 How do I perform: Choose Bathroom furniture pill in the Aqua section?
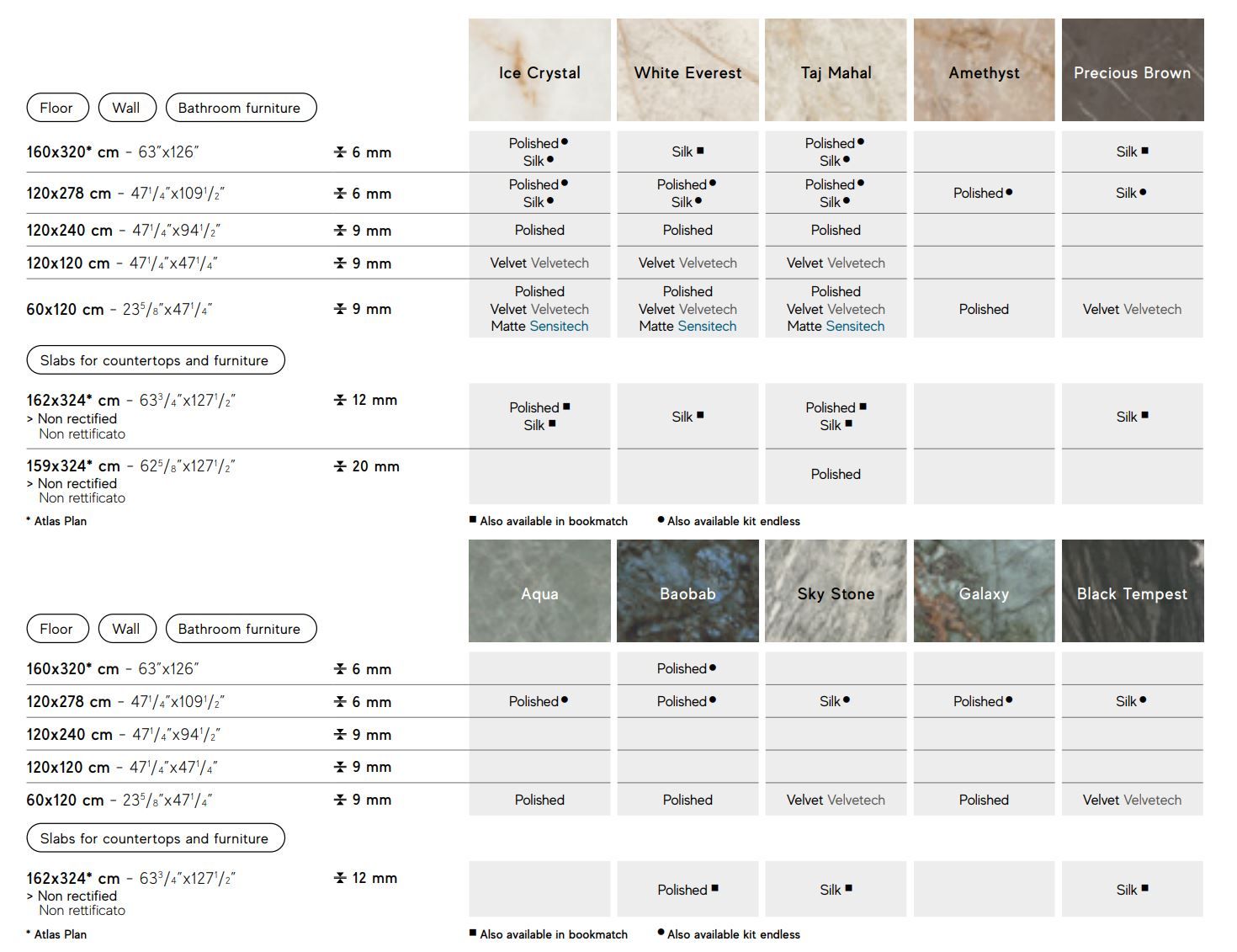(x=240, y=629)
